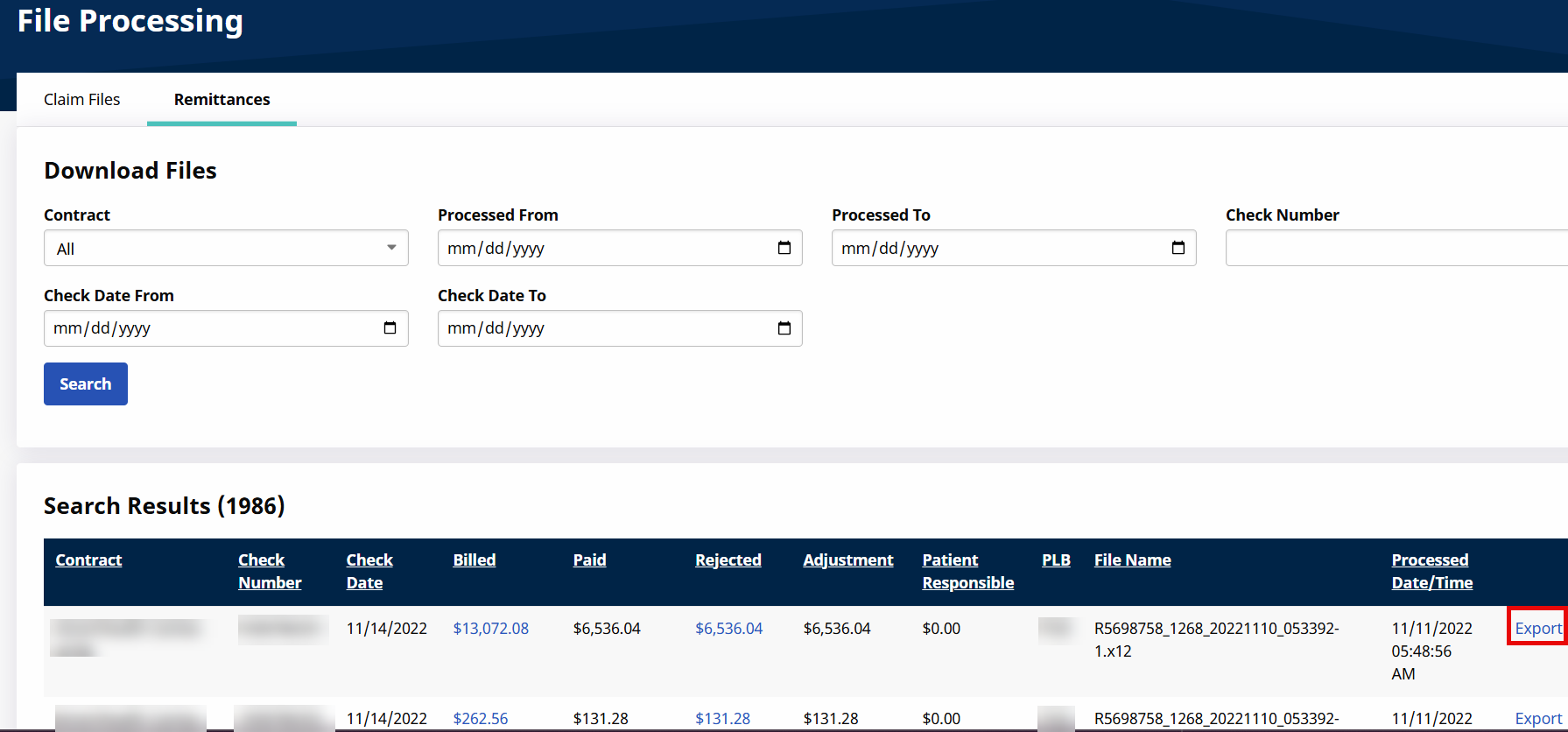Select the Remittances tab

tap(221, 100)
